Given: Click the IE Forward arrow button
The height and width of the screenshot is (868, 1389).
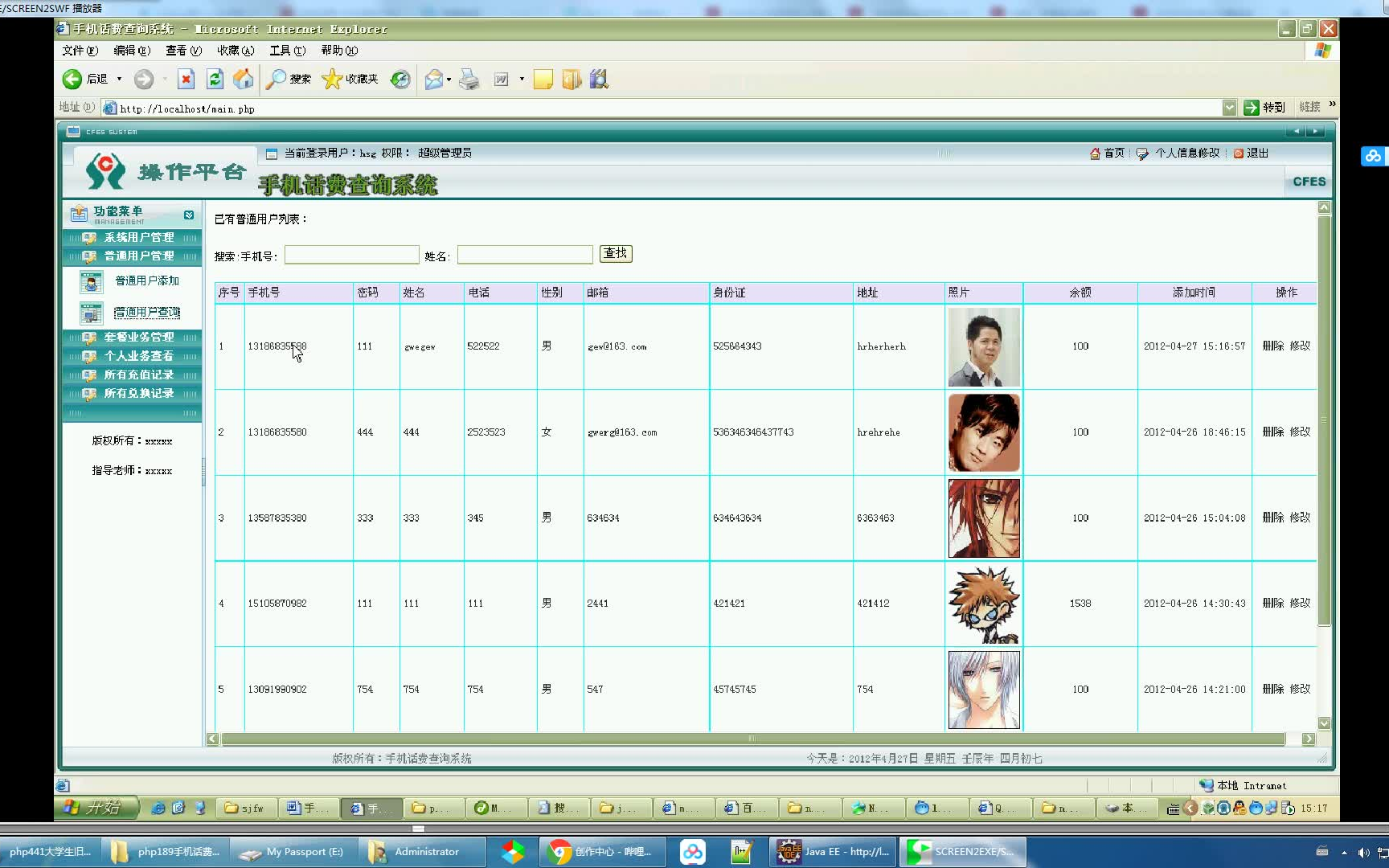Looking at the screenshot, I should 144,79.
